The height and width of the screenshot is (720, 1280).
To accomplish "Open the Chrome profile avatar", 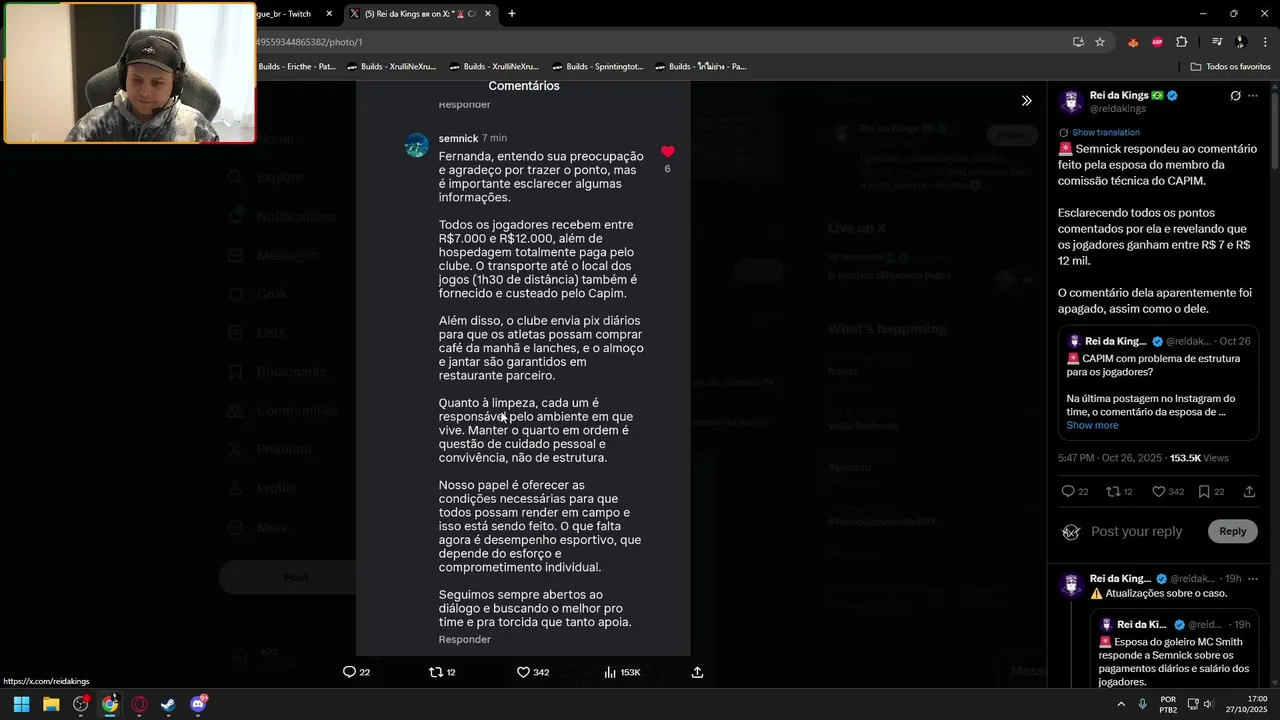I will point(1241,42).
